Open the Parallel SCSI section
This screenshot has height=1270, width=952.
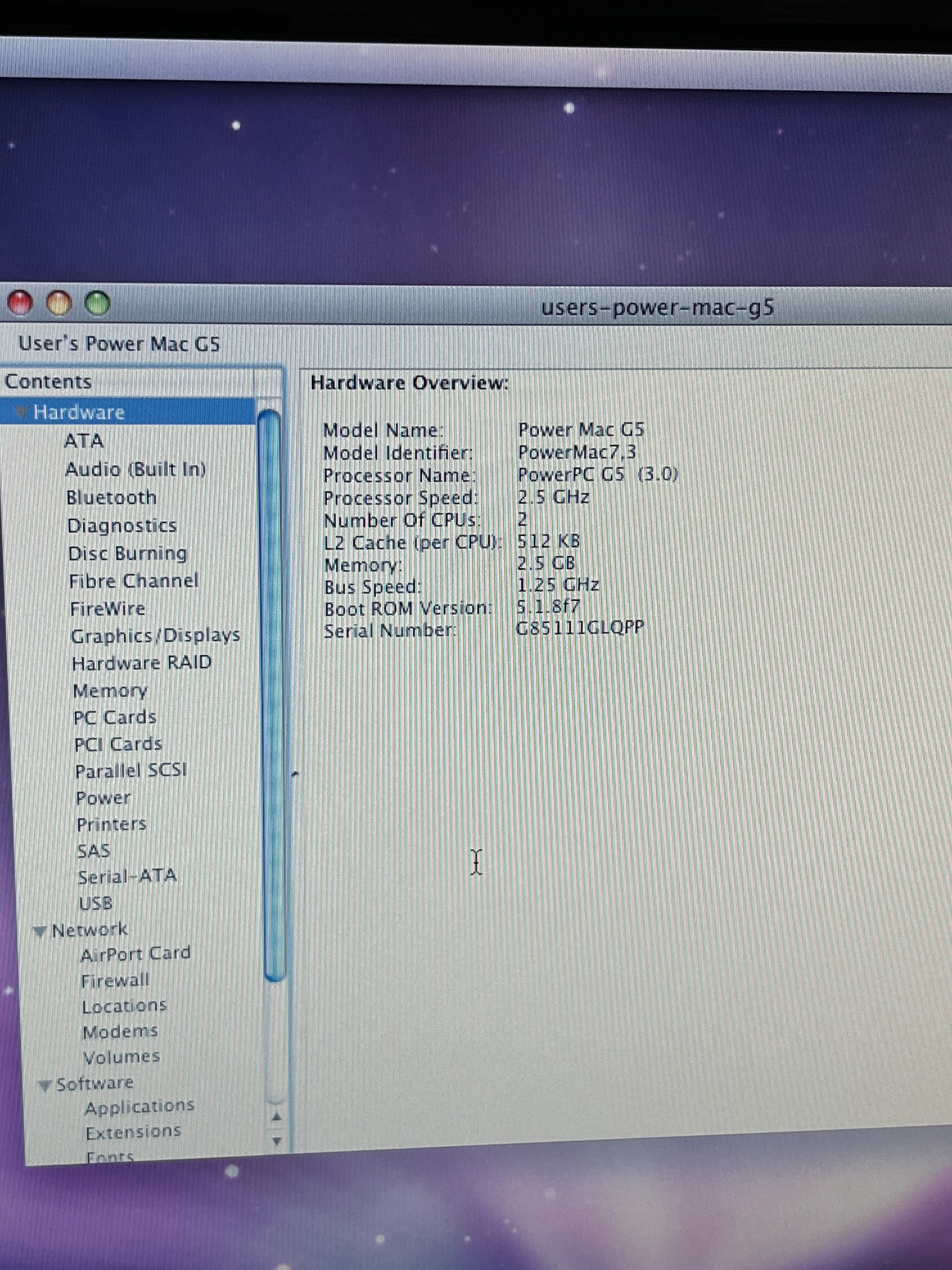131,770
